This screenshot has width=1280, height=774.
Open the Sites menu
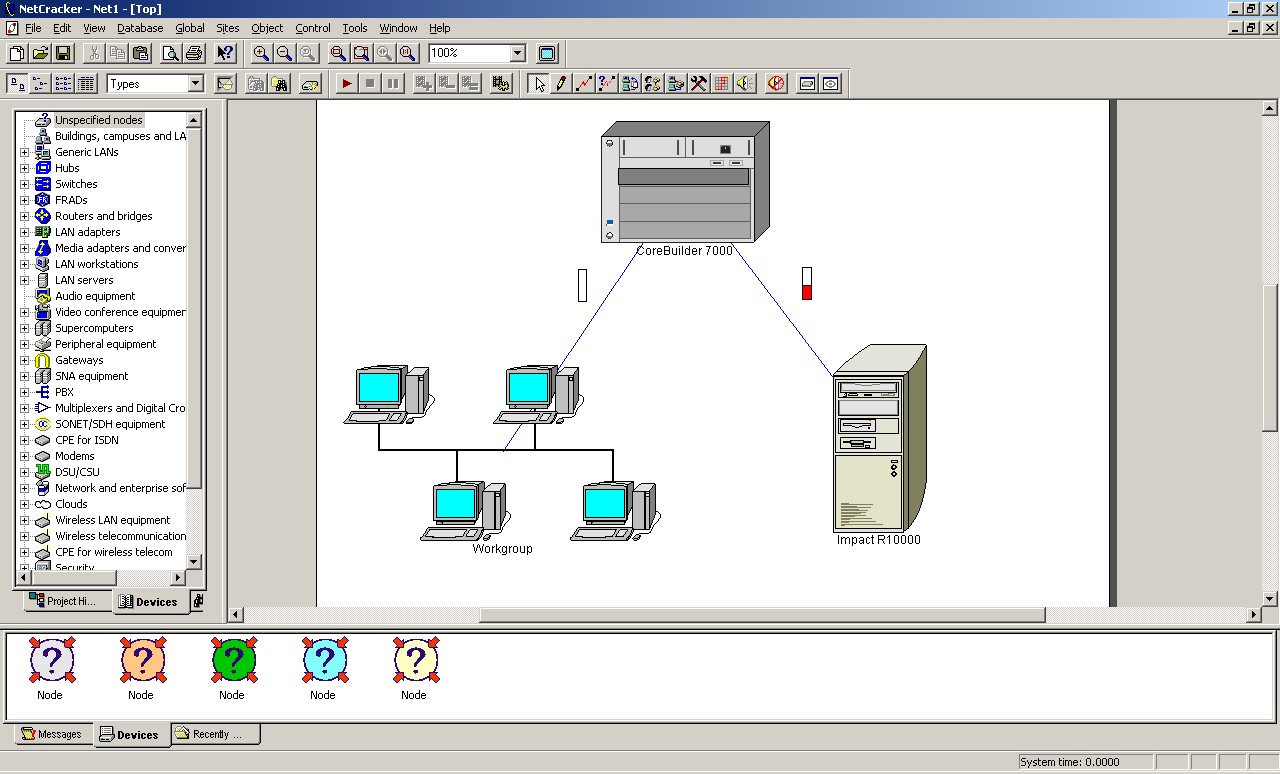tap(228, 28)
